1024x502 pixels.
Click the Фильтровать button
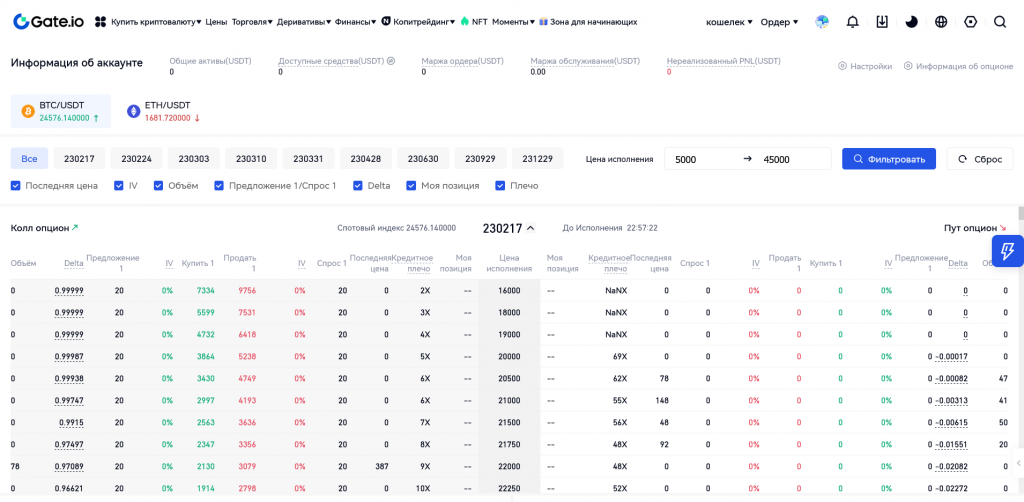point(889,159)
